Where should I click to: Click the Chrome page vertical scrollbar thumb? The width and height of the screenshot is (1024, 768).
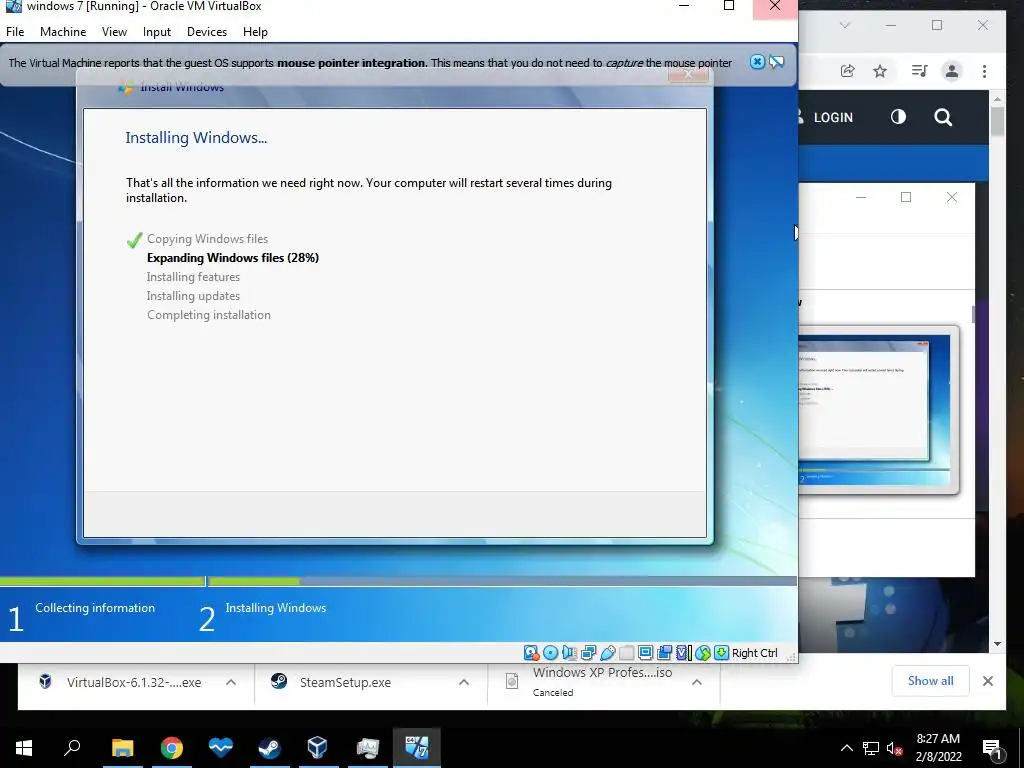pos(997,120)
